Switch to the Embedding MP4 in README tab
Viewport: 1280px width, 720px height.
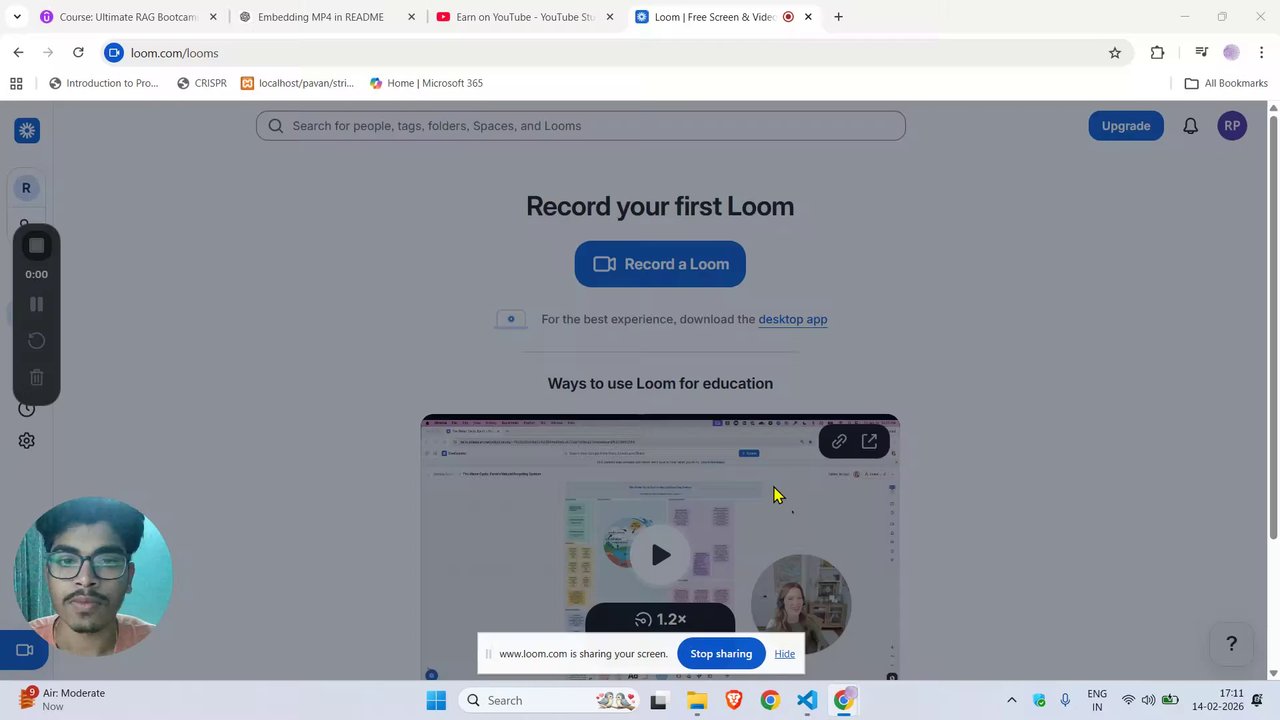pos(320,17)
